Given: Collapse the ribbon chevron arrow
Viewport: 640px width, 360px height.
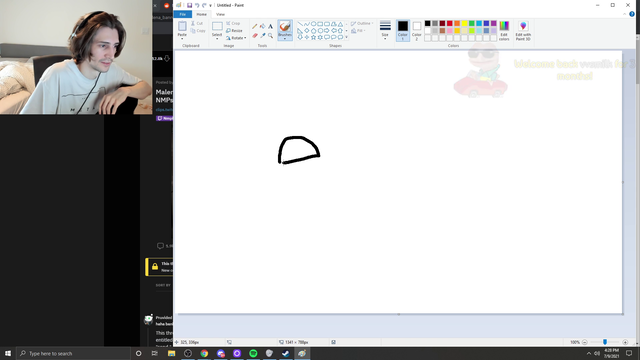Looking at the screenshot, I should pos(624,14).
